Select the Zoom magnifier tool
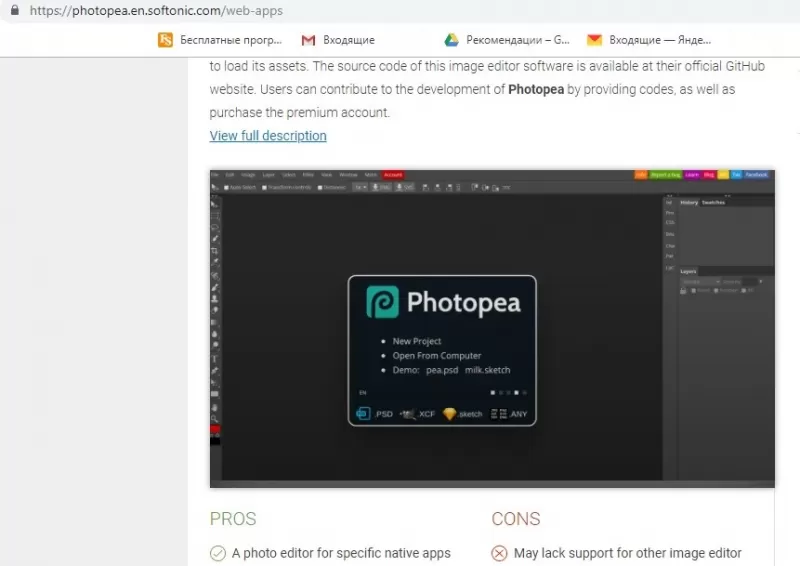 pyautogui.click(x=215, y=419)
